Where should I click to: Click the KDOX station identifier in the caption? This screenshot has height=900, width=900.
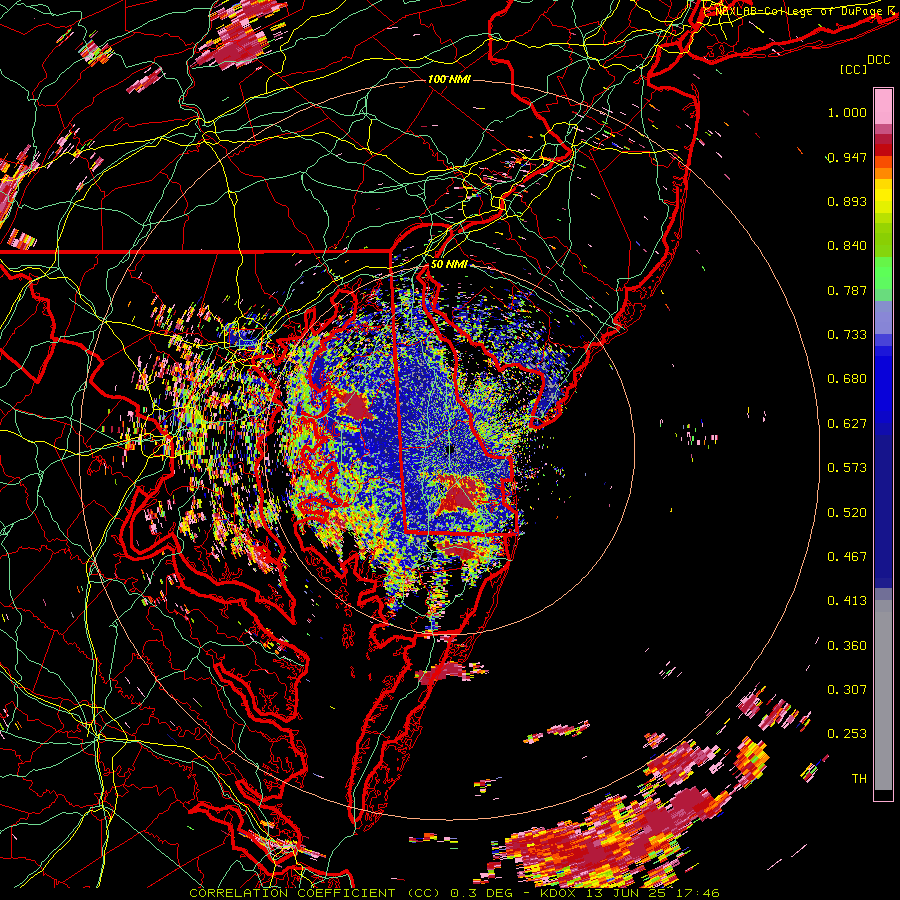[560, 893]
